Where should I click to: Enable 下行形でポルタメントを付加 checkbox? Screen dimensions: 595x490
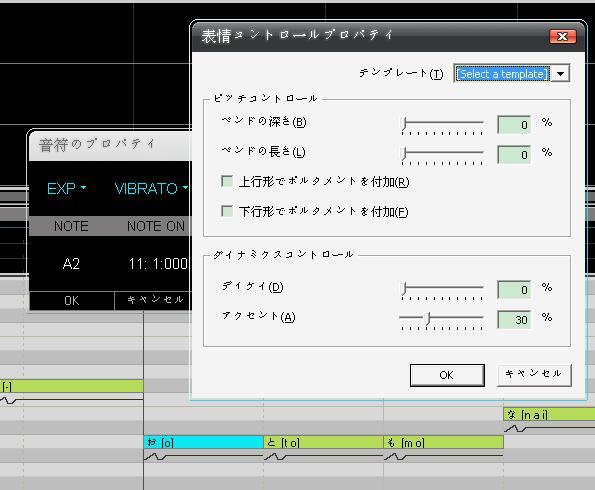click(227, 211)
